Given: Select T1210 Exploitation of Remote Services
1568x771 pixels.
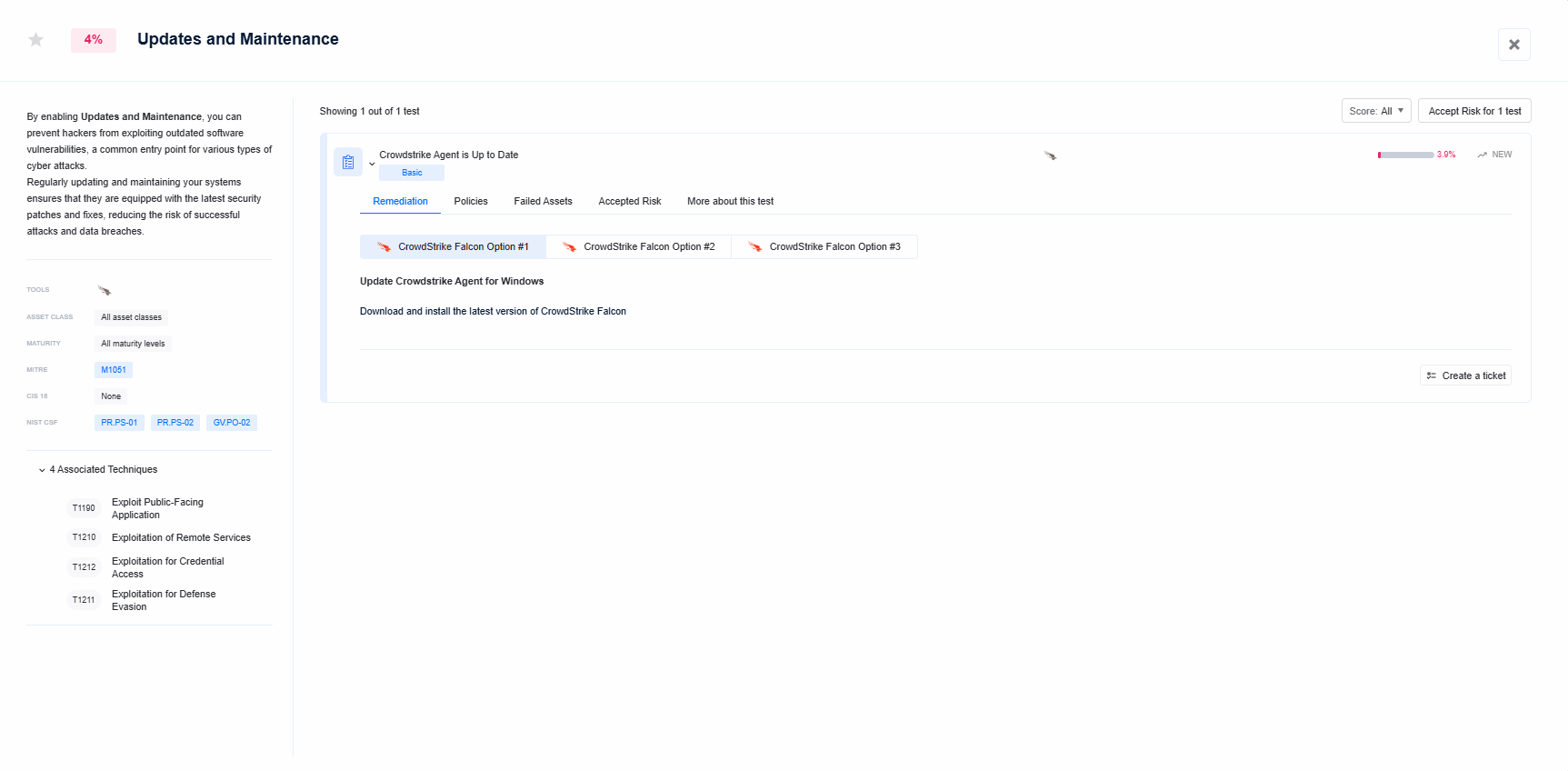Looking at the screenshot, I should (x=160, y=537).
